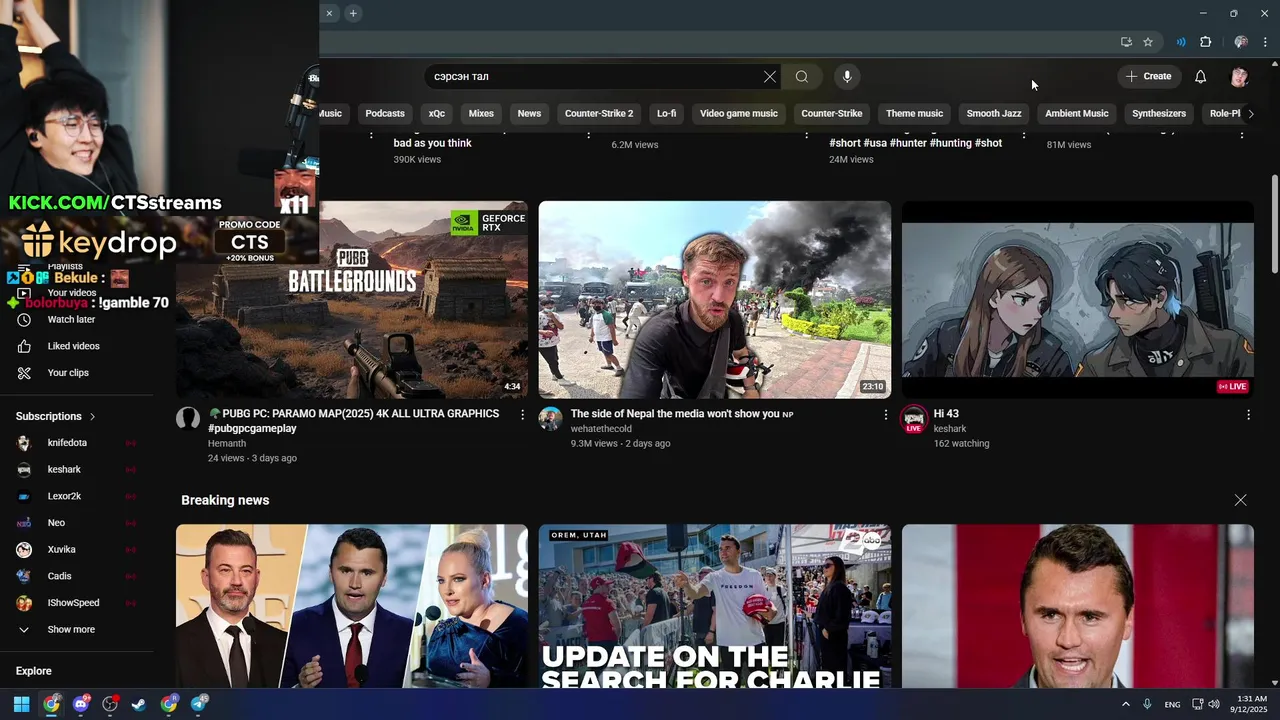Click the Liked videos thumbs-up icon
The height and width of the screenshot is (720, 1280).
pos(24,346)
